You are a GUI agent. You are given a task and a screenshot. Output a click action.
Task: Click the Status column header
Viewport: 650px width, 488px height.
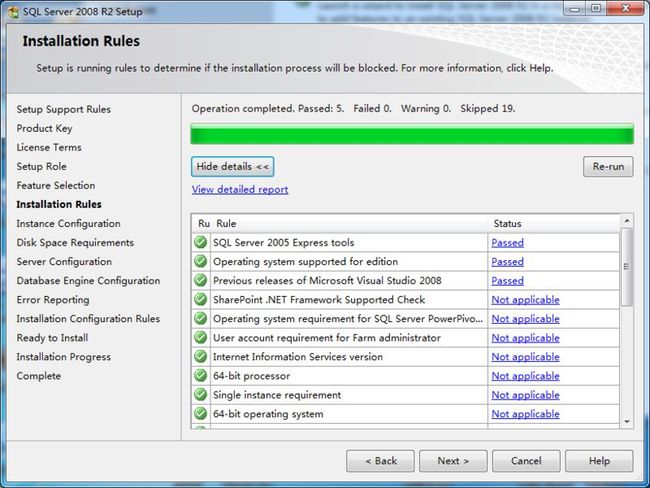pos(554,223)
